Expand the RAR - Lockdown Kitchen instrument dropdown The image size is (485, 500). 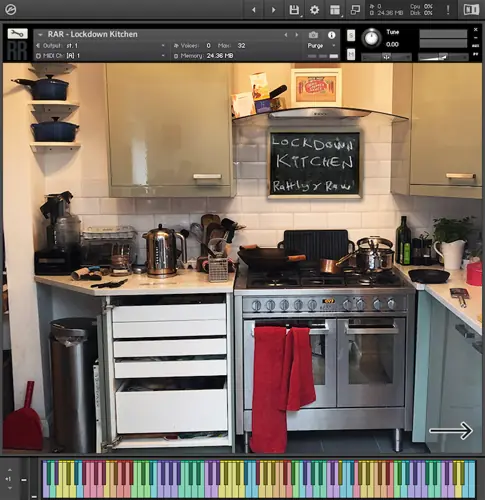(40, 34)
